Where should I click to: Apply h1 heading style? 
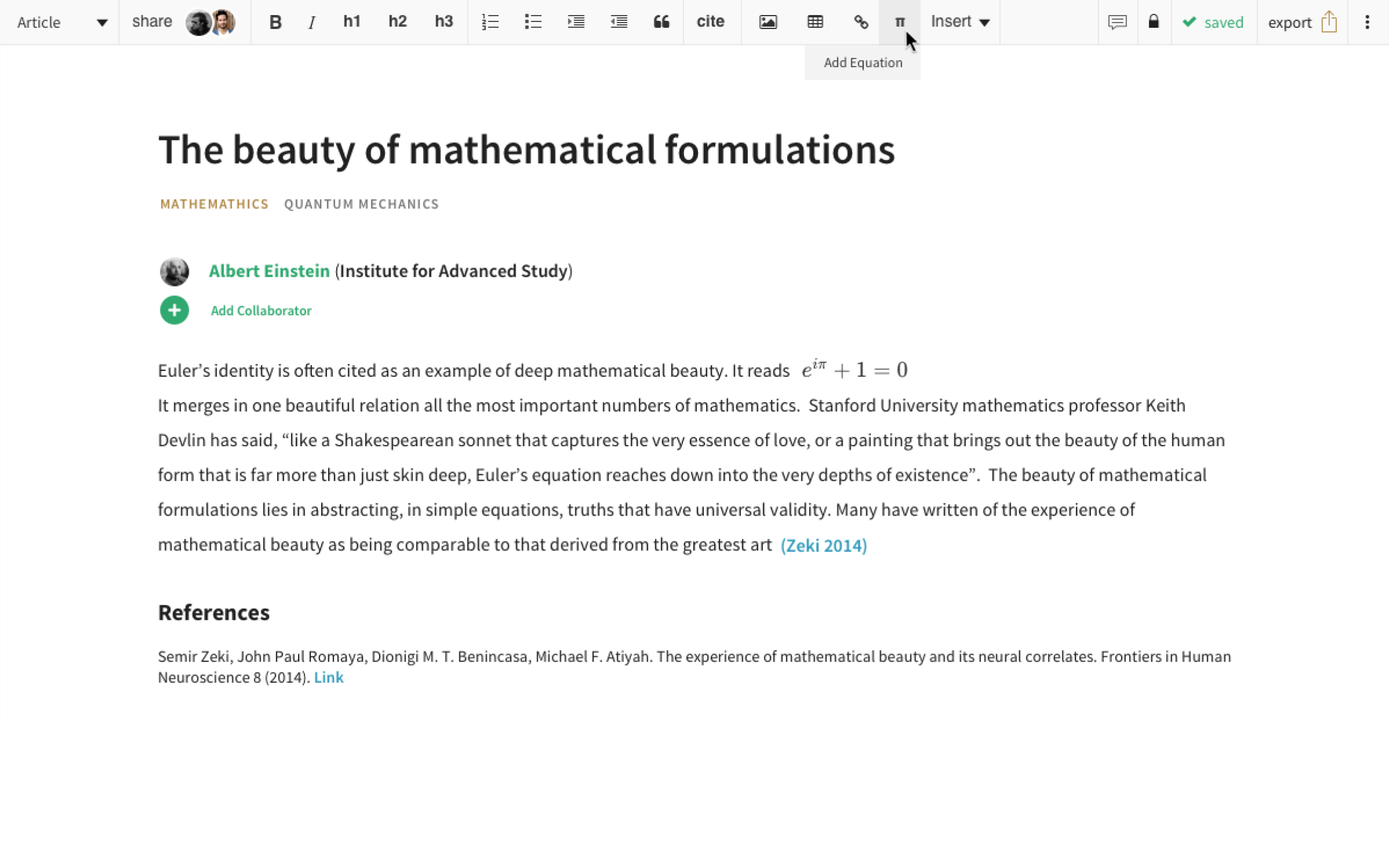tap(351, 22)
